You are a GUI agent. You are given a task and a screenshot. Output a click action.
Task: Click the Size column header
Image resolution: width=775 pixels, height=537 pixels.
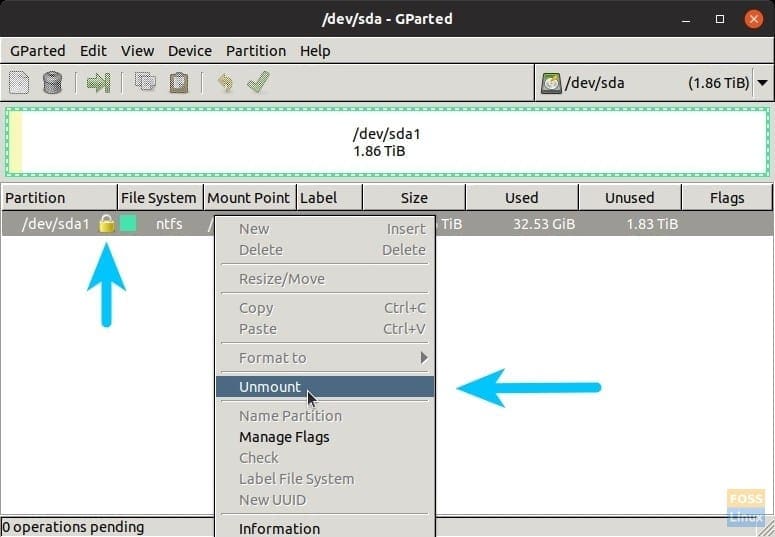tap(414, 198)
